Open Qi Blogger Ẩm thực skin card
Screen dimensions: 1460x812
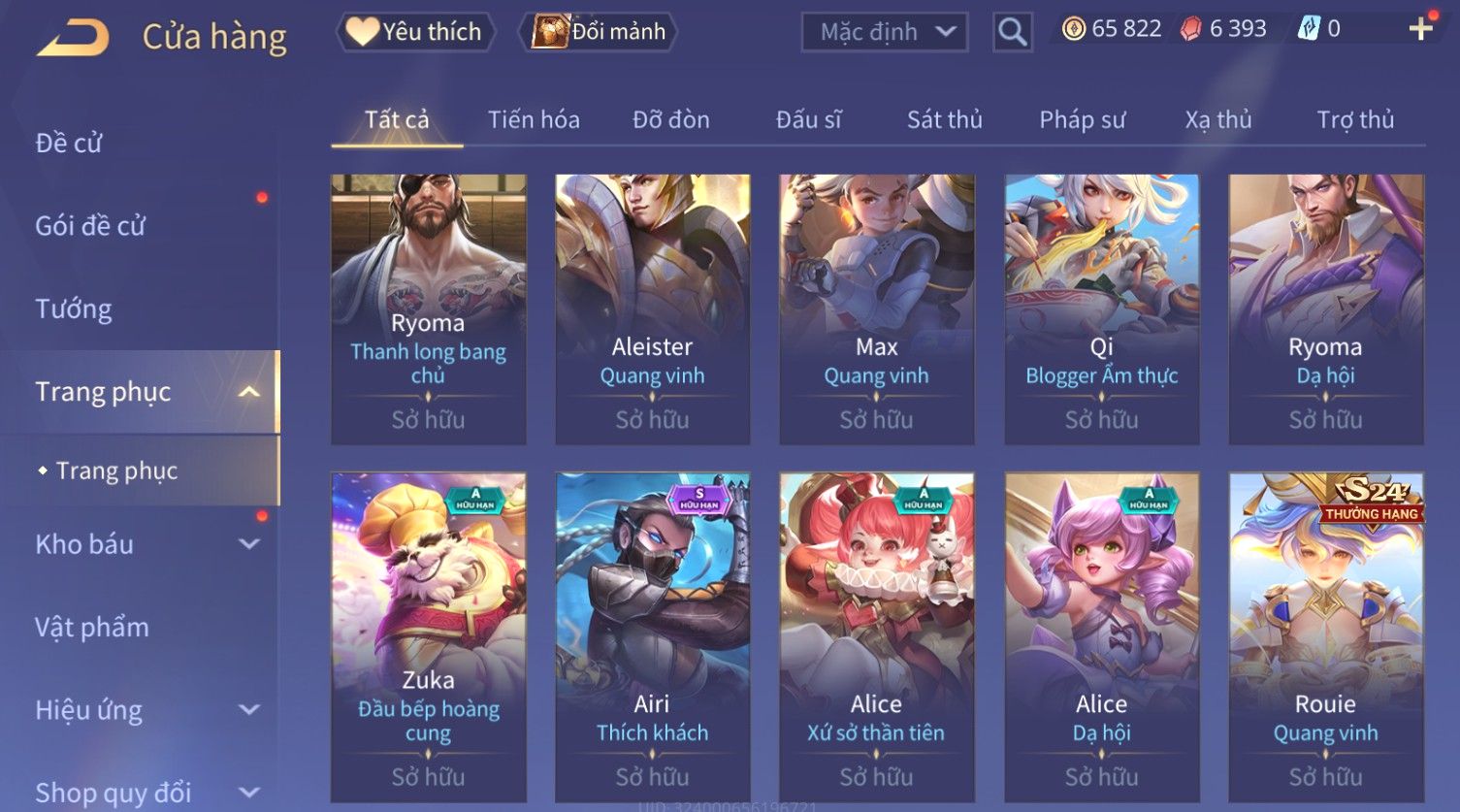click(1101, 309)
